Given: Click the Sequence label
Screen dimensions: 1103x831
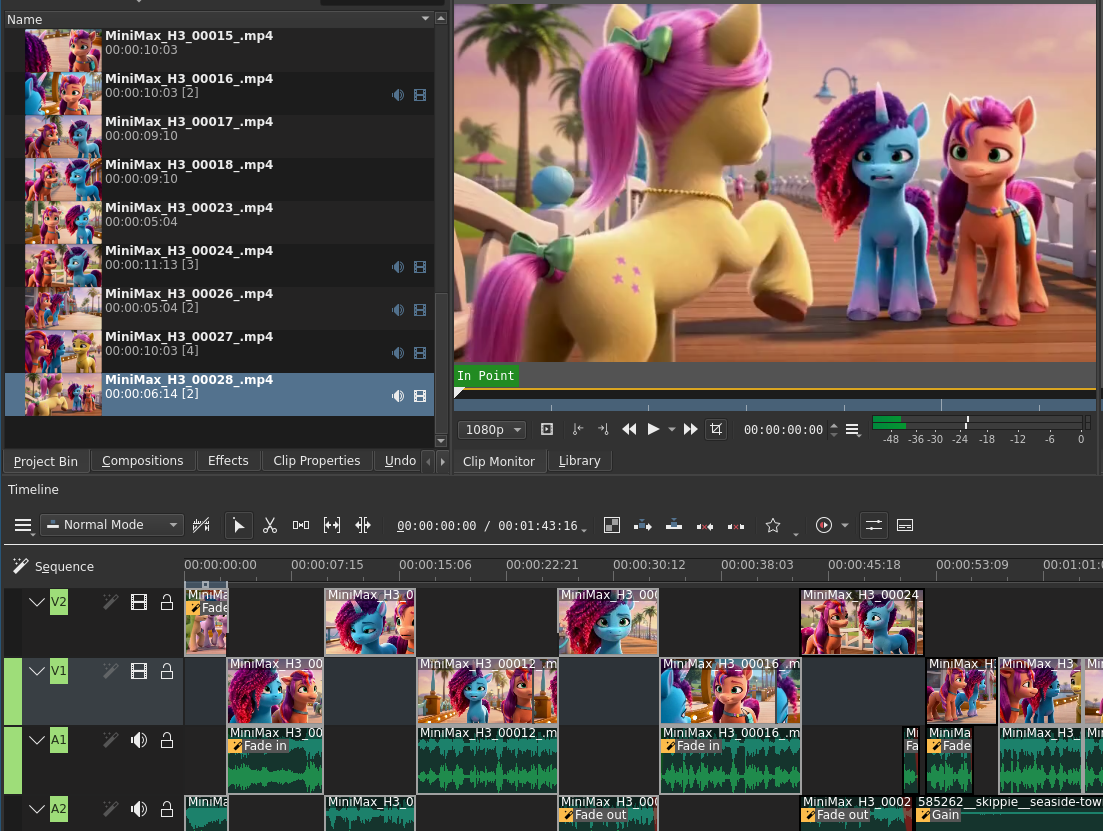Looking at the screenshot, I should coord(64,566).
